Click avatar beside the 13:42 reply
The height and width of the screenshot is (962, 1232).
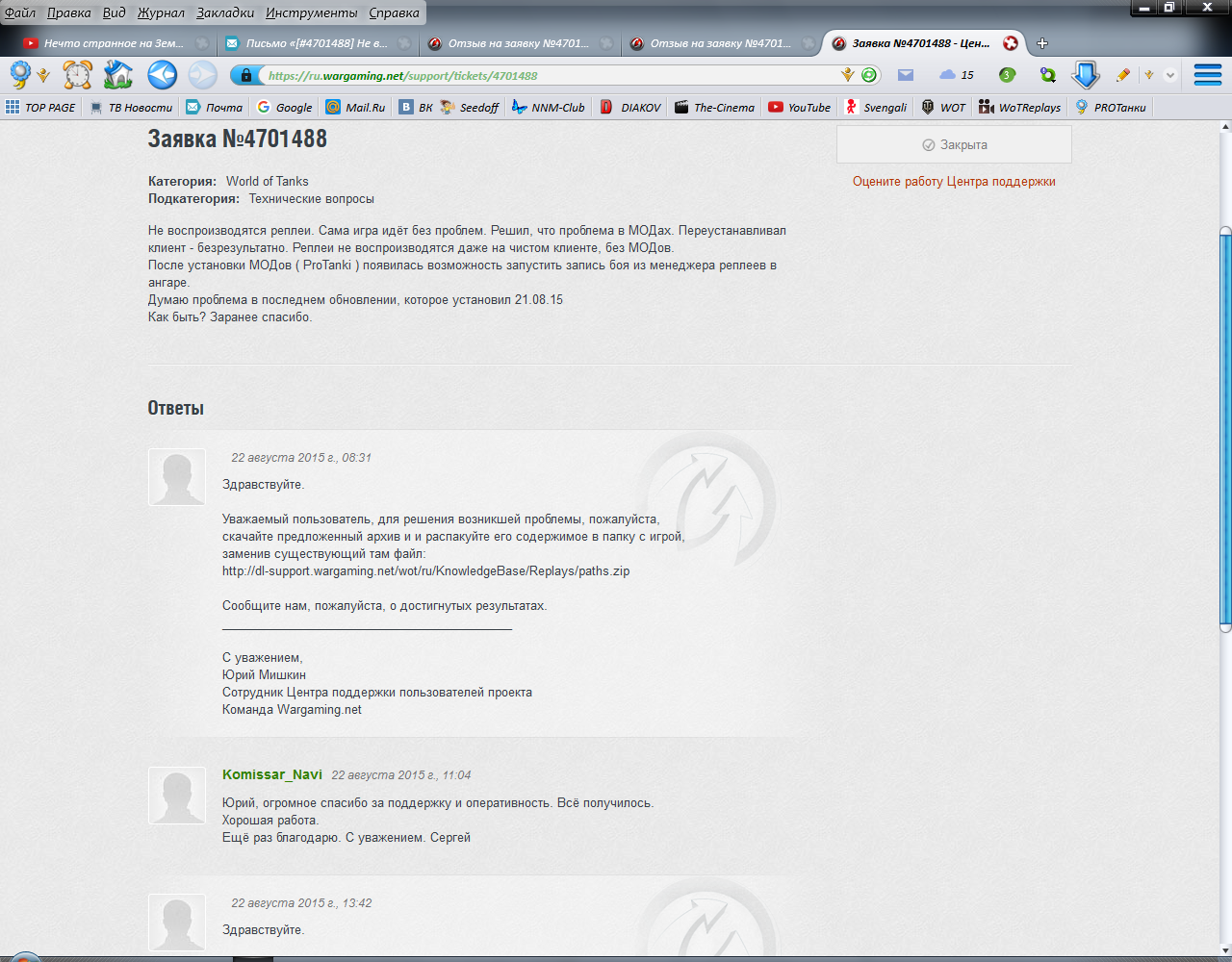coord(177,923)
